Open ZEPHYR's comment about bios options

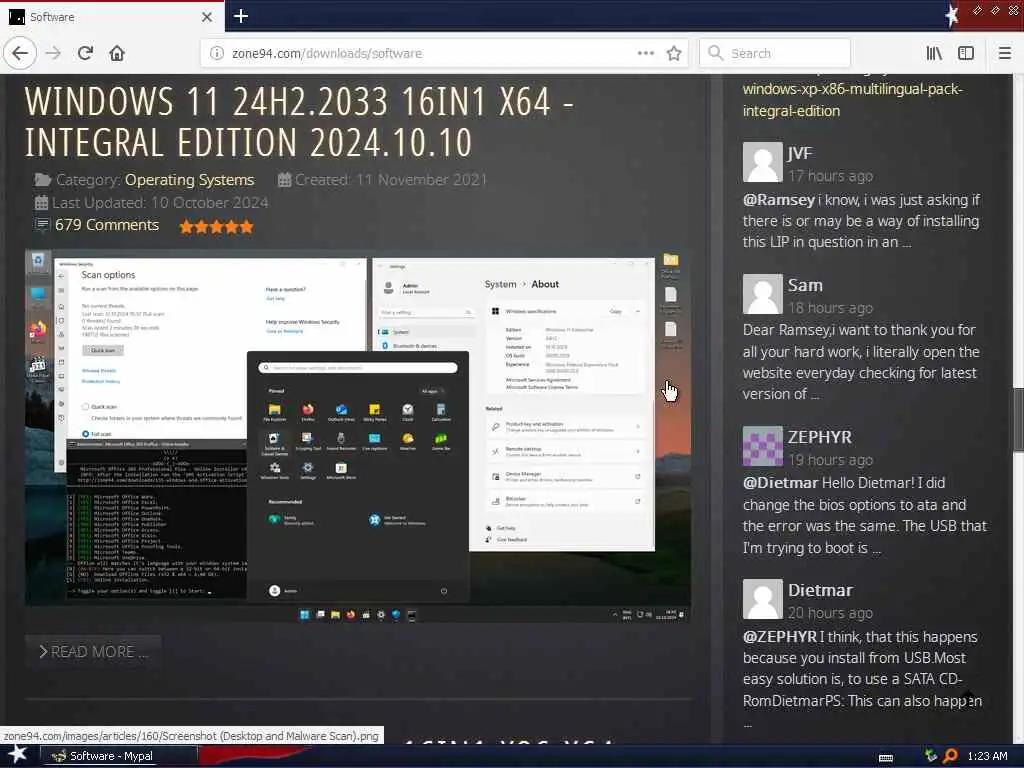point(865,515)
